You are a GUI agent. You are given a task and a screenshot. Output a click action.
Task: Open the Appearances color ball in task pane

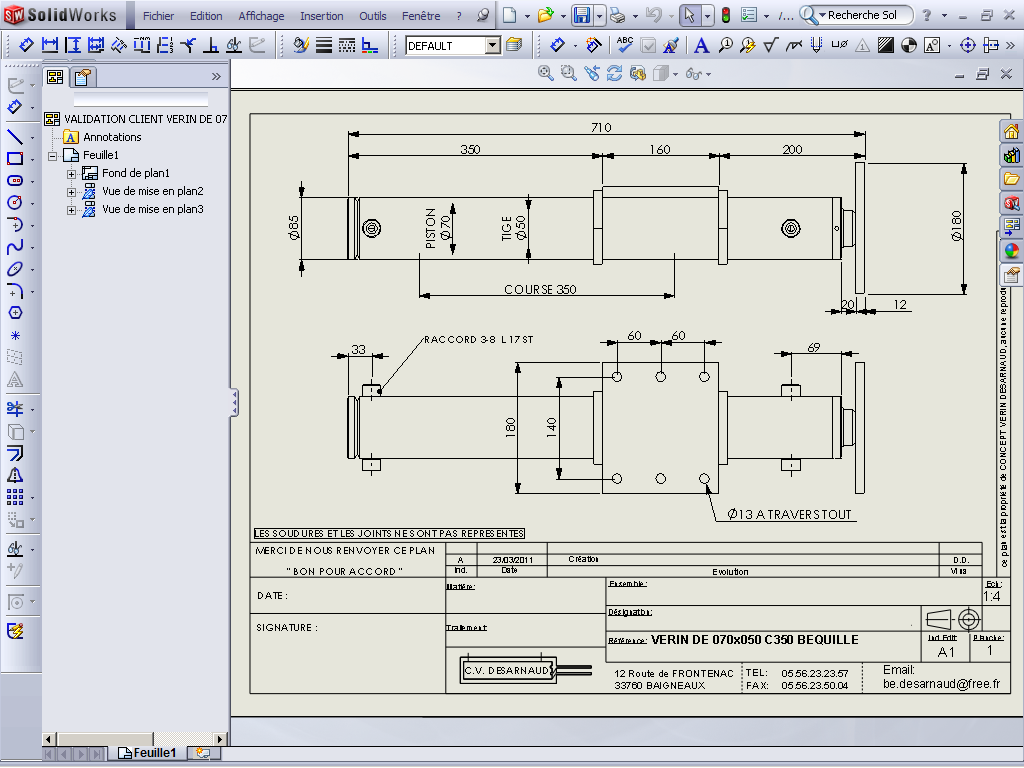pyautogui.click(x=1012, y=250)
